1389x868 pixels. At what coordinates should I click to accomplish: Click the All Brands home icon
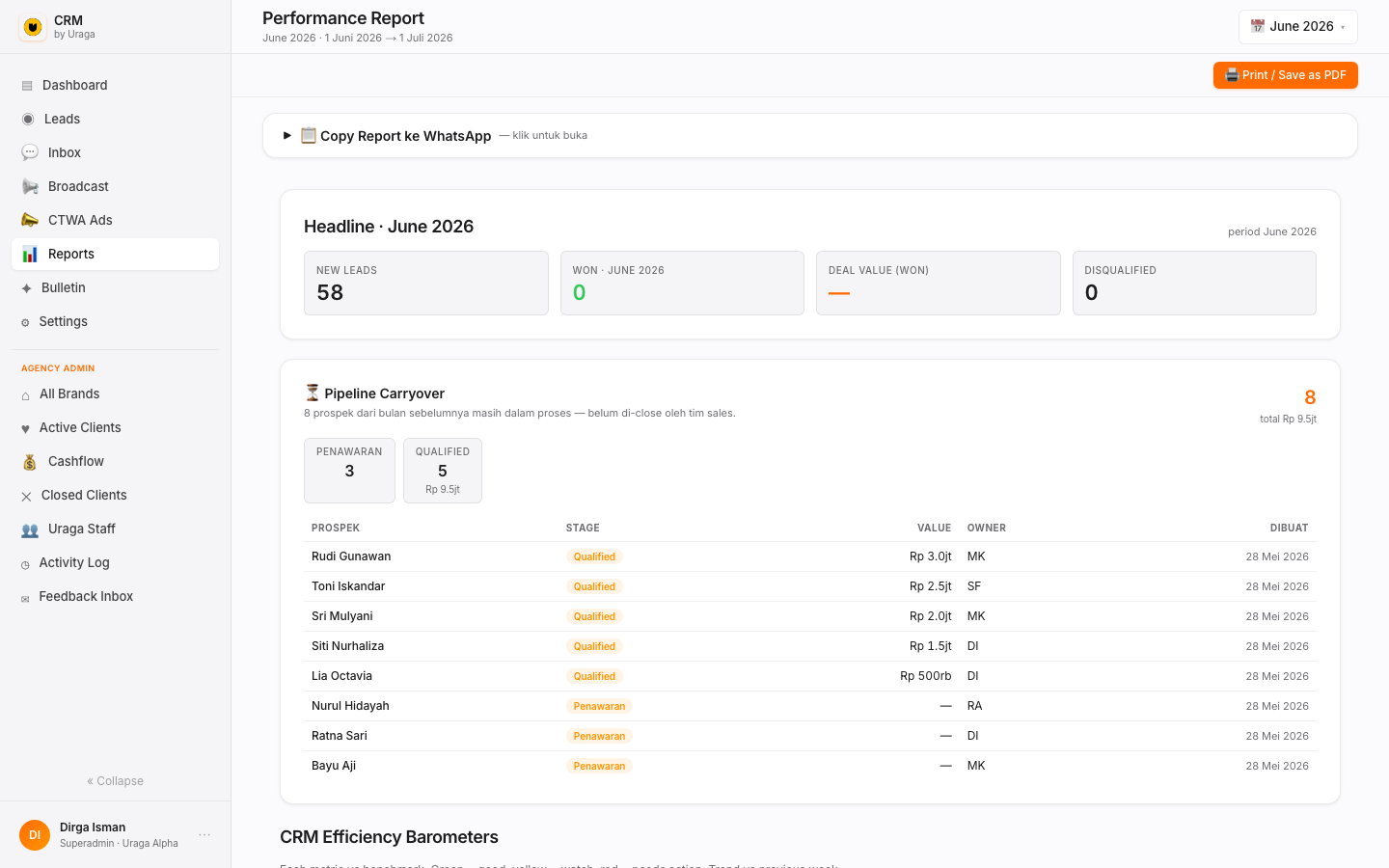click(25, 395)
